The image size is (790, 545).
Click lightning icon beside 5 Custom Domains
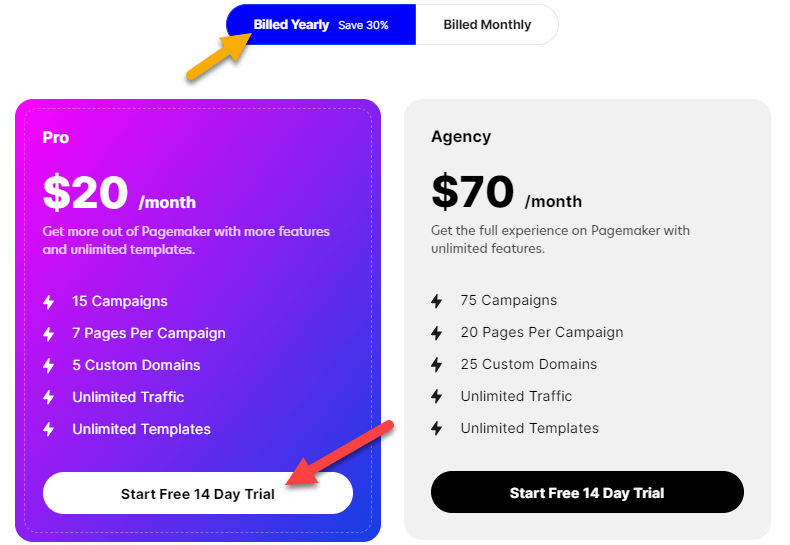[x=48, y=366]
